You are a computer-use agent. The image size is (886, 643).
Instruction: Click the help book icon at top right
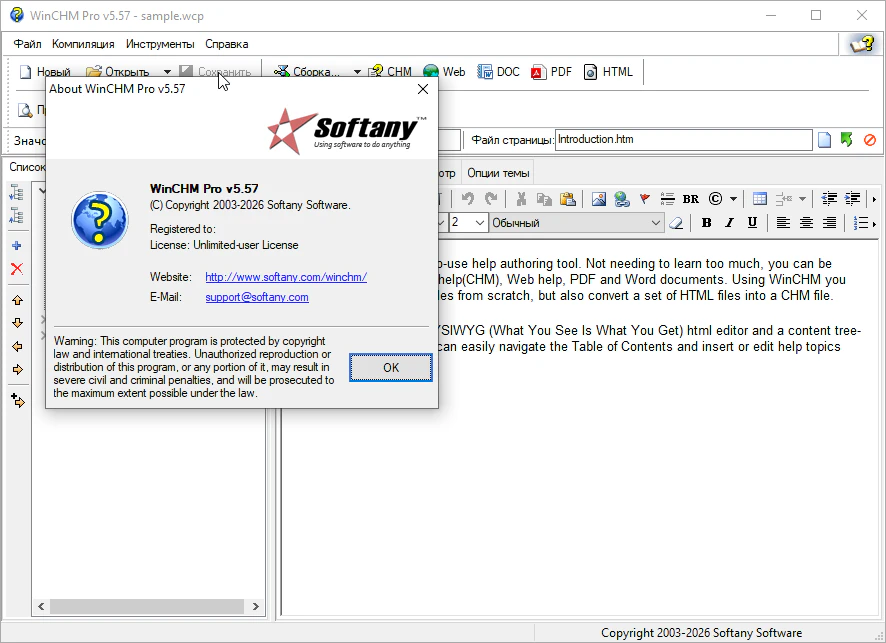(861, 44)
